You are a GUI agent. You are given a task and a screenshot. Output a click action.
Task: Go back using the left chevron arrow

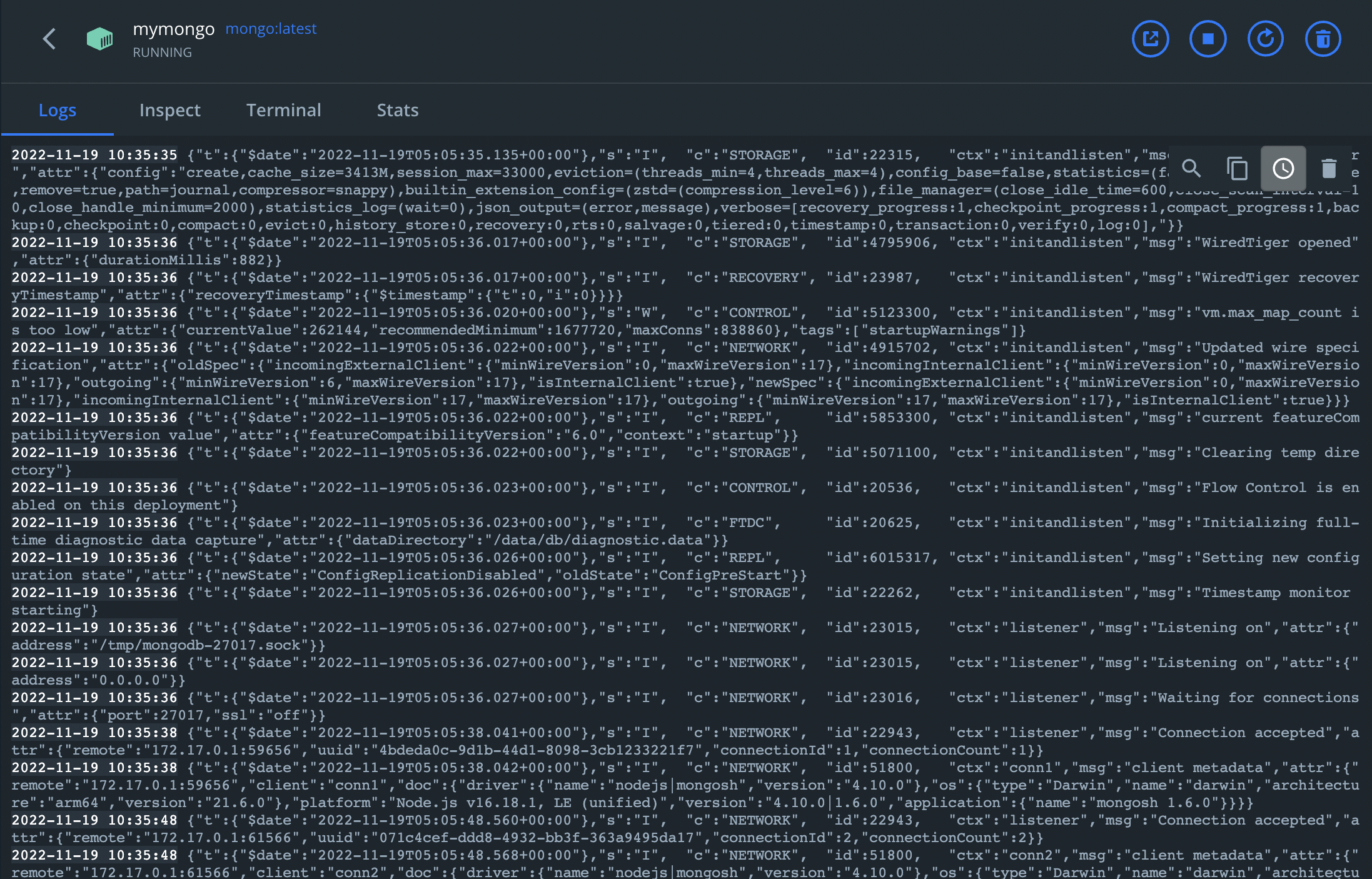pos(49,39)
